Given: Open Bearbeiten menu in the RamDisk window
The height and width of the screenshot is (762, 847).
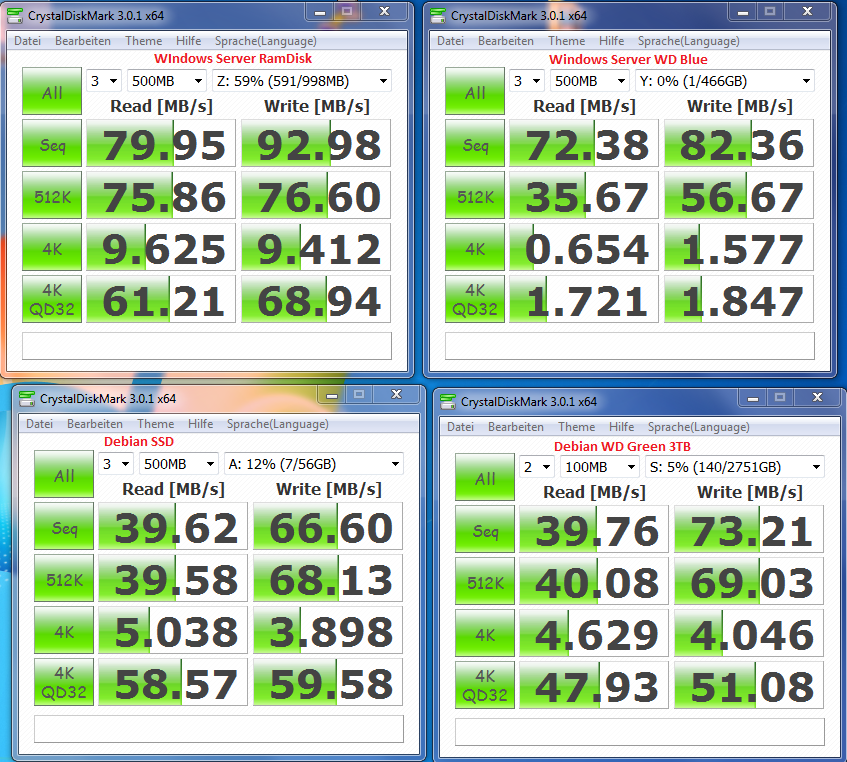Looking at the screenshot, I should click(83, 41).
